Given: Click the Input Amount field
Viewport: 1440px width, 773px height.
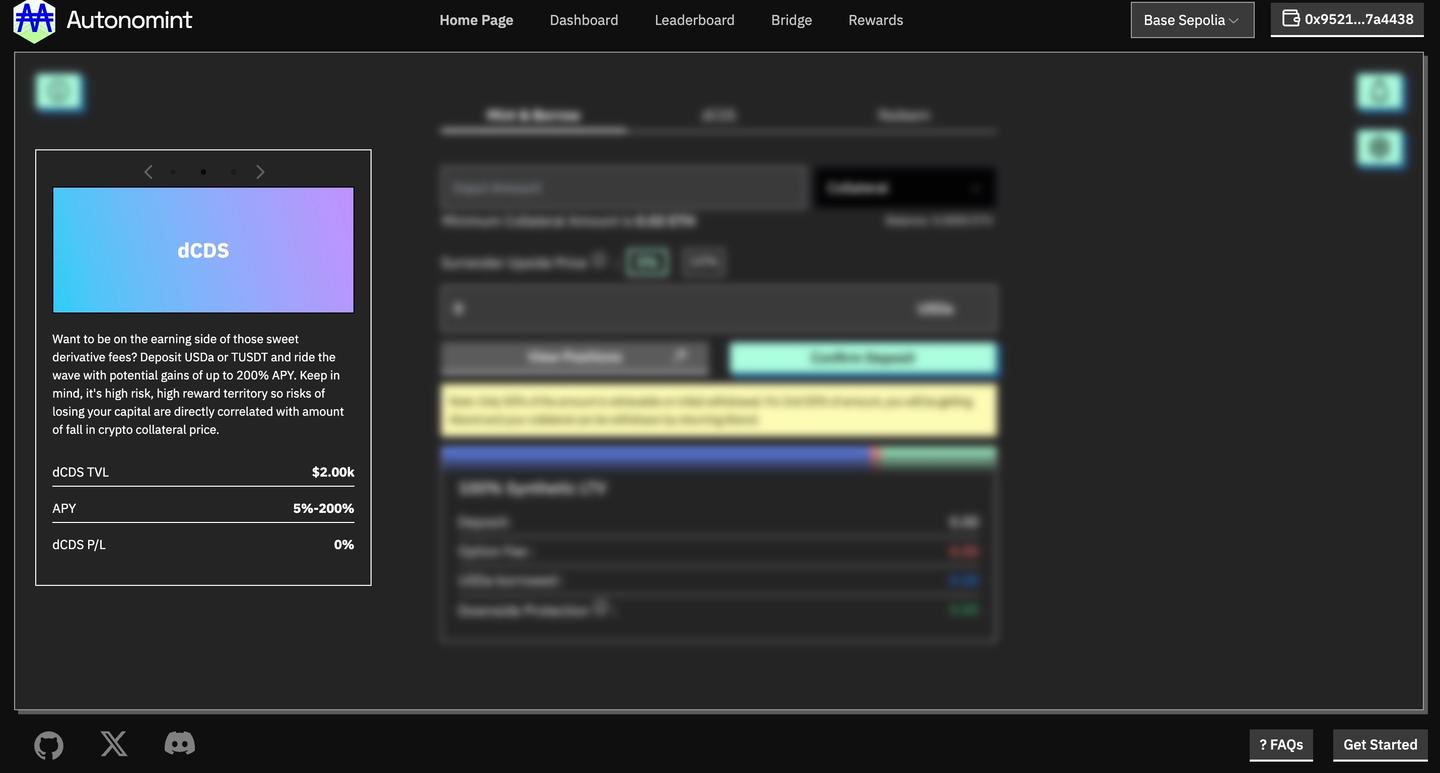Looking at the screenshot, I should pos(624,188).
